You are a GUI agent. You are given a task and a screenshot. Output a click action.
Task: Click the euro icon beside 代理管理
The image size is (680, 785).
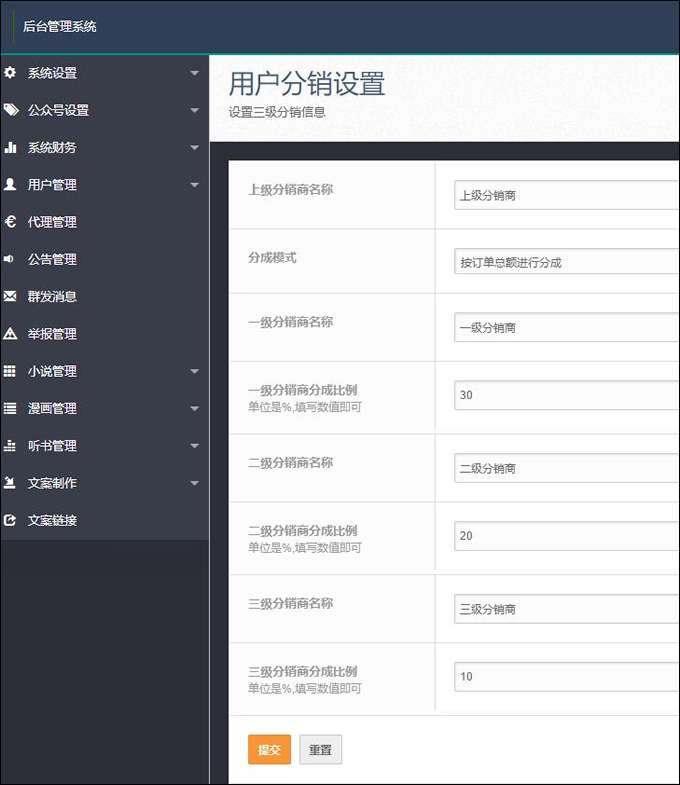point(10,222)
